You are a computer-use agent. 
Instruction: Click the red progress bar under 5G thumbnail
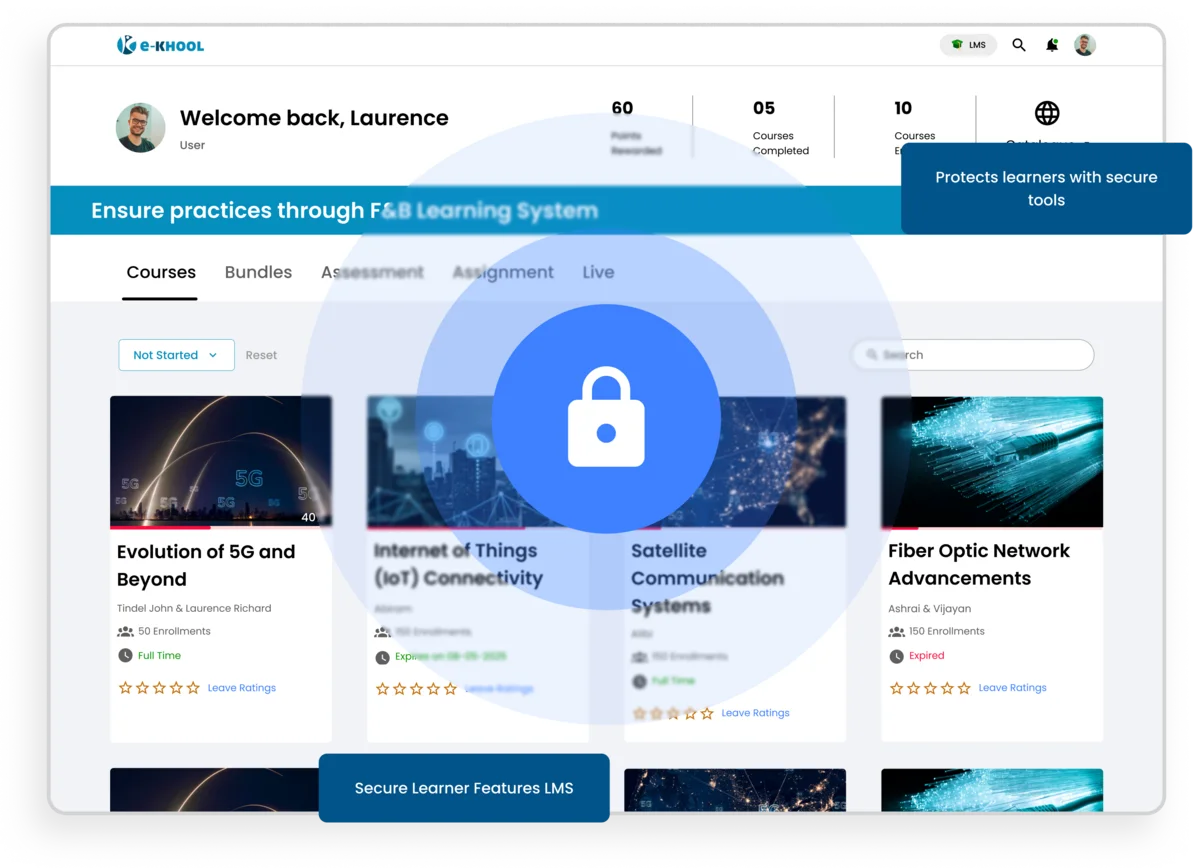pos(160,527)
